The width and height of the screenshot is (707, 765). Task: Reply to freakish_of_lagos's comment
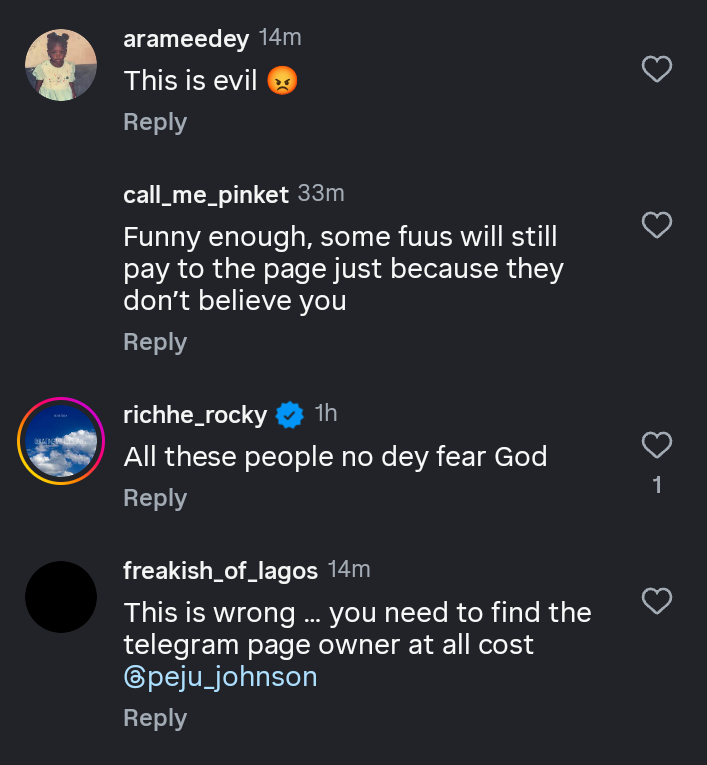coord(155,718)
